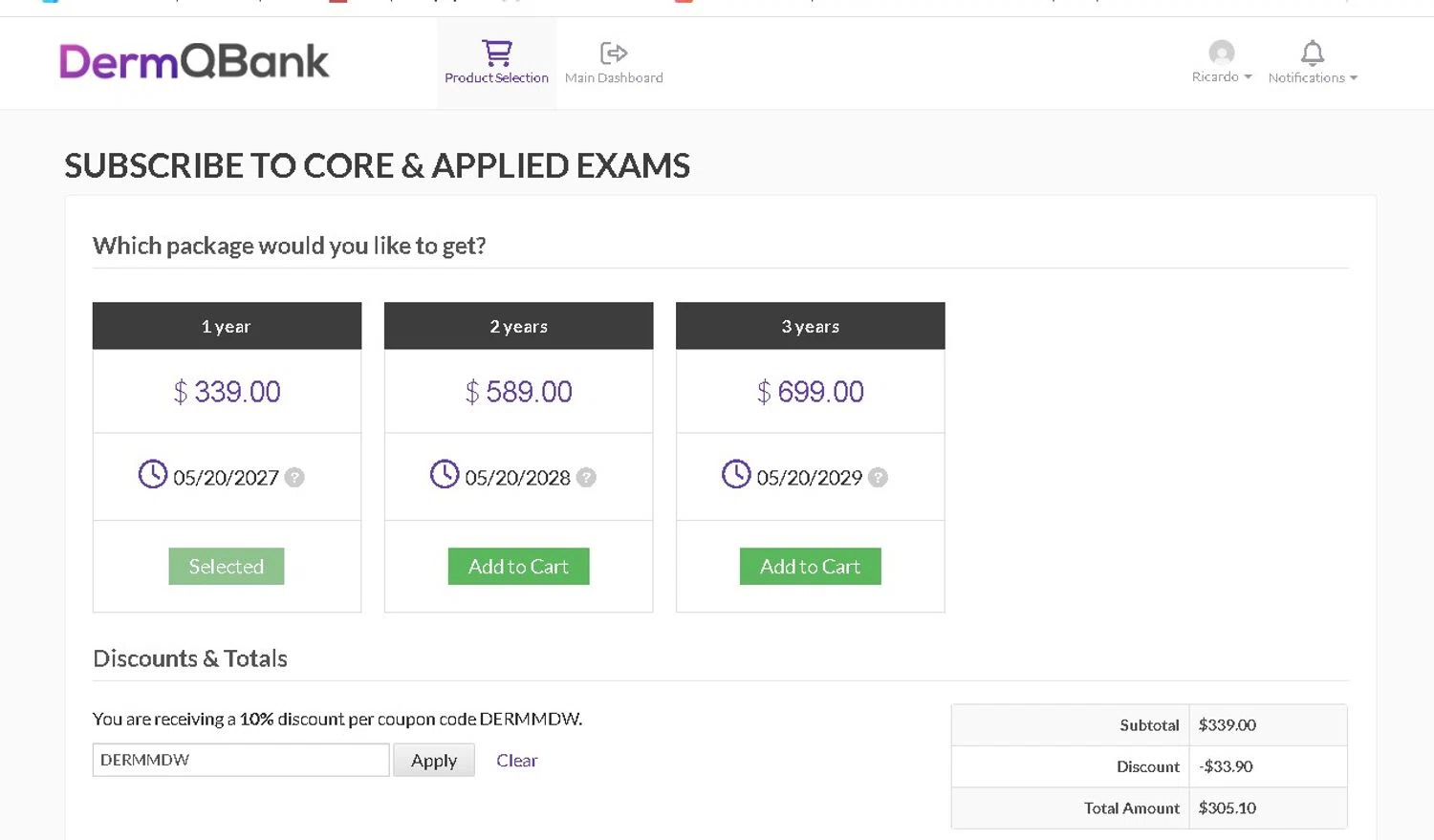The height and width of the screenshot is (840, 1434).
Task: Click the $ 699.00 price
Action: point(810,392)
